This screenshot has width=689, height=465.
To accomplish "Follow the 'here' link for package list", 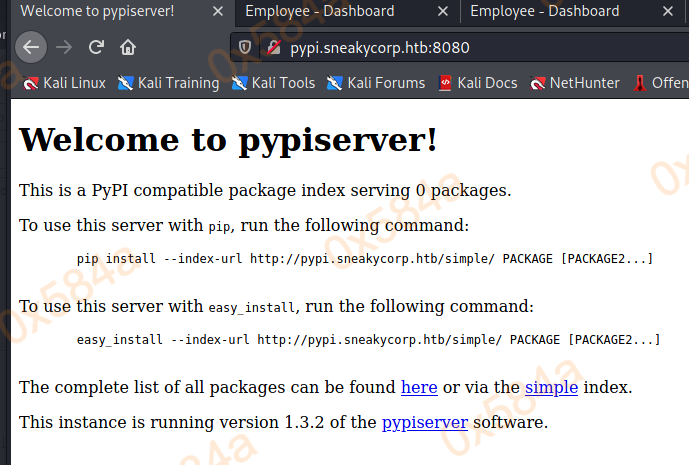I will click(x=419, y=387).
